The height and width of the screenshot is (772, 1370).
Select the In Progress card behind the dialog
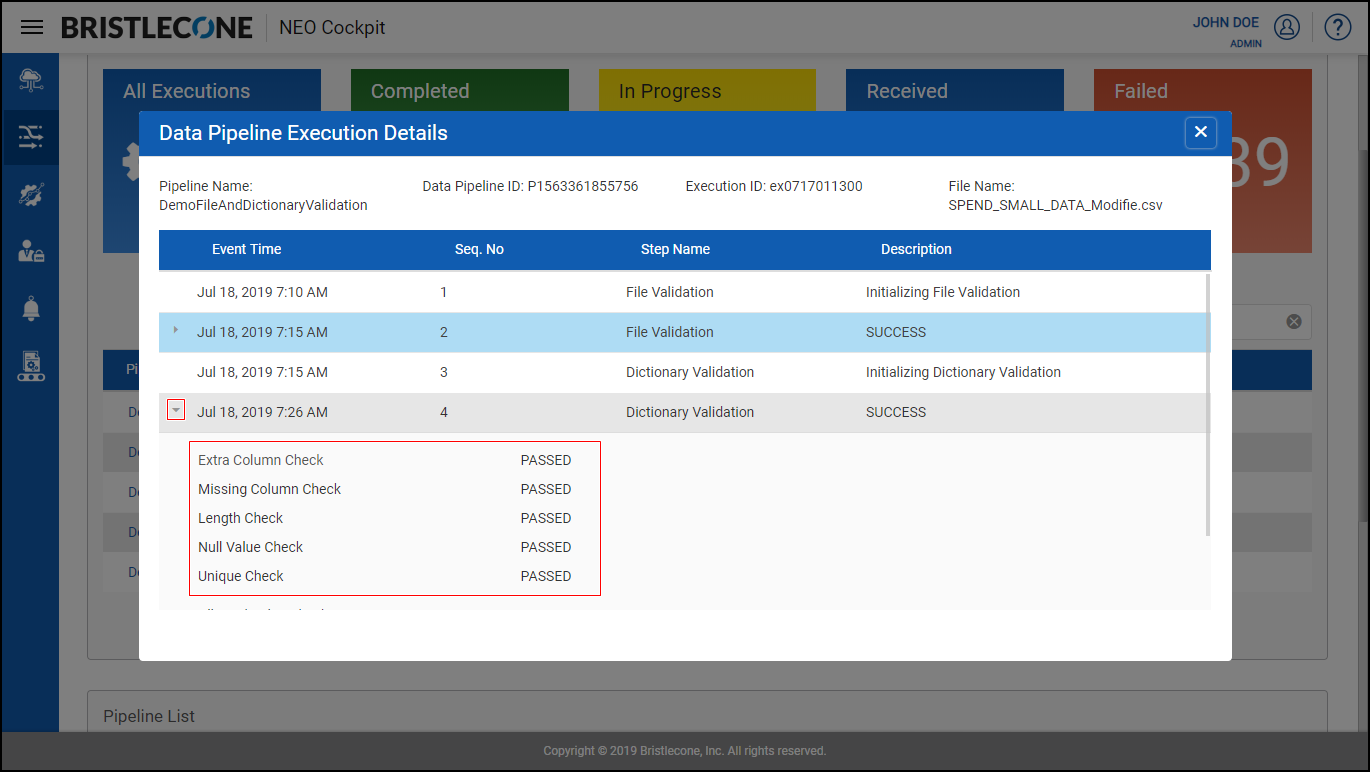pyautogui.click(x=708, y=90)
